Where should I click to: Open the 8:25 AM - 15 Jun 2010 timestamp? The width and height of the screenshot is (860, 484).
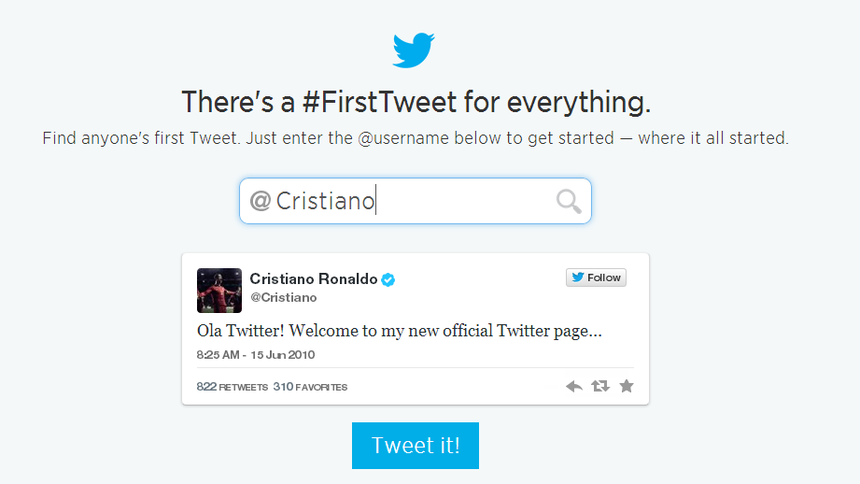coord(256,355)
